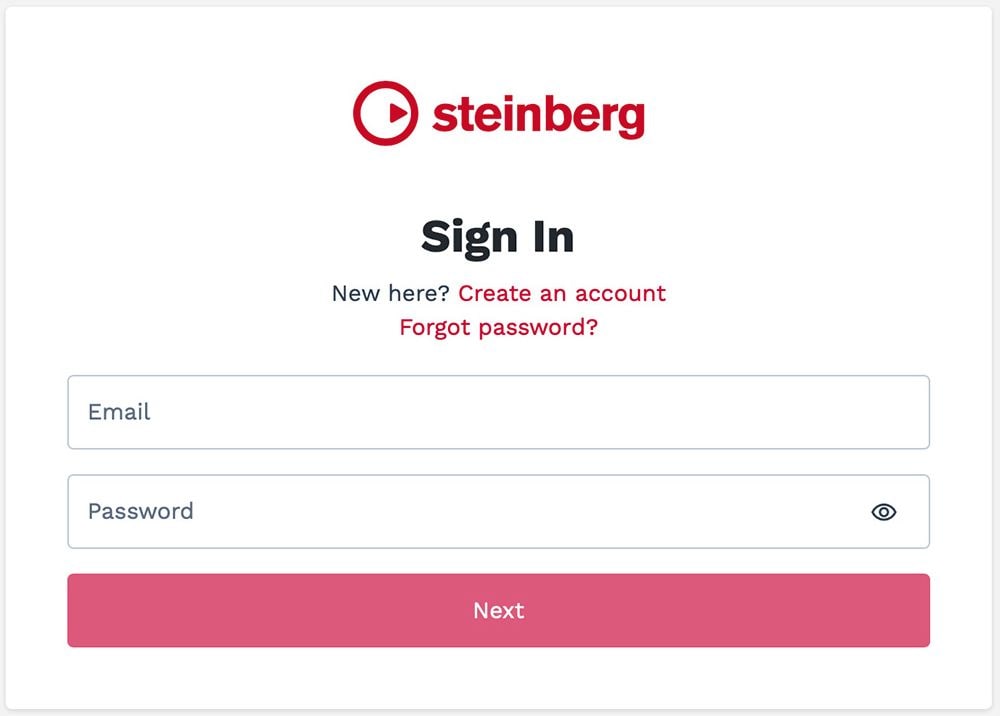1000x716 pixels.
Task: Click the New here? text
Action: (390, 293)
